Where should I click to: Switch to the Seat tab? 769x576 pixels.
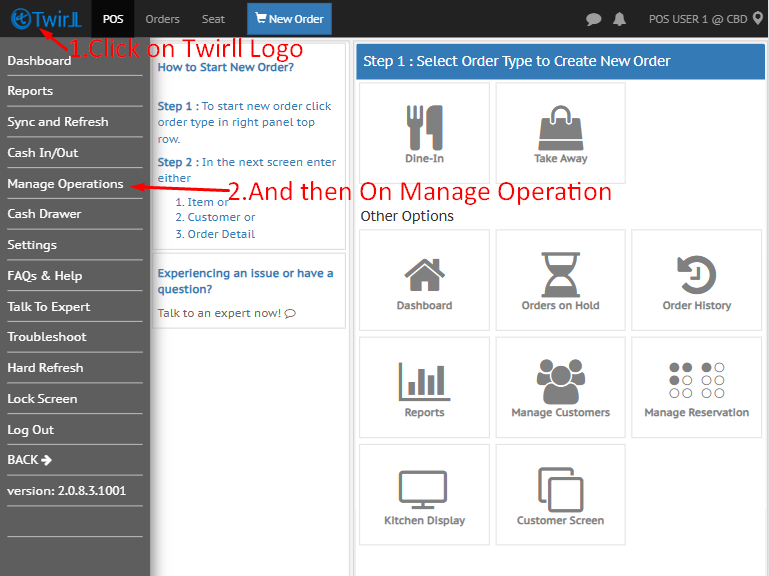pos(213,19)
